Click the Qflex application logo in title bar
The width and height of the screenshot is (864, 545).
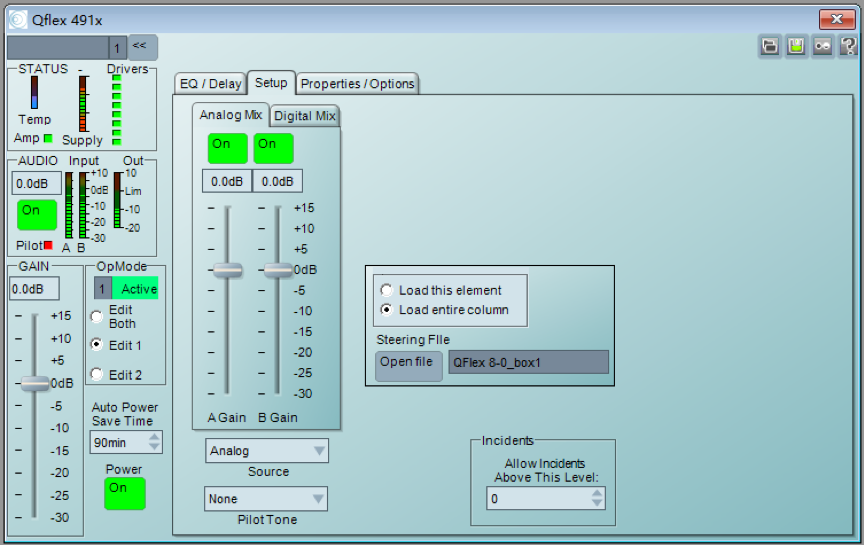click(x=18, y=19)
